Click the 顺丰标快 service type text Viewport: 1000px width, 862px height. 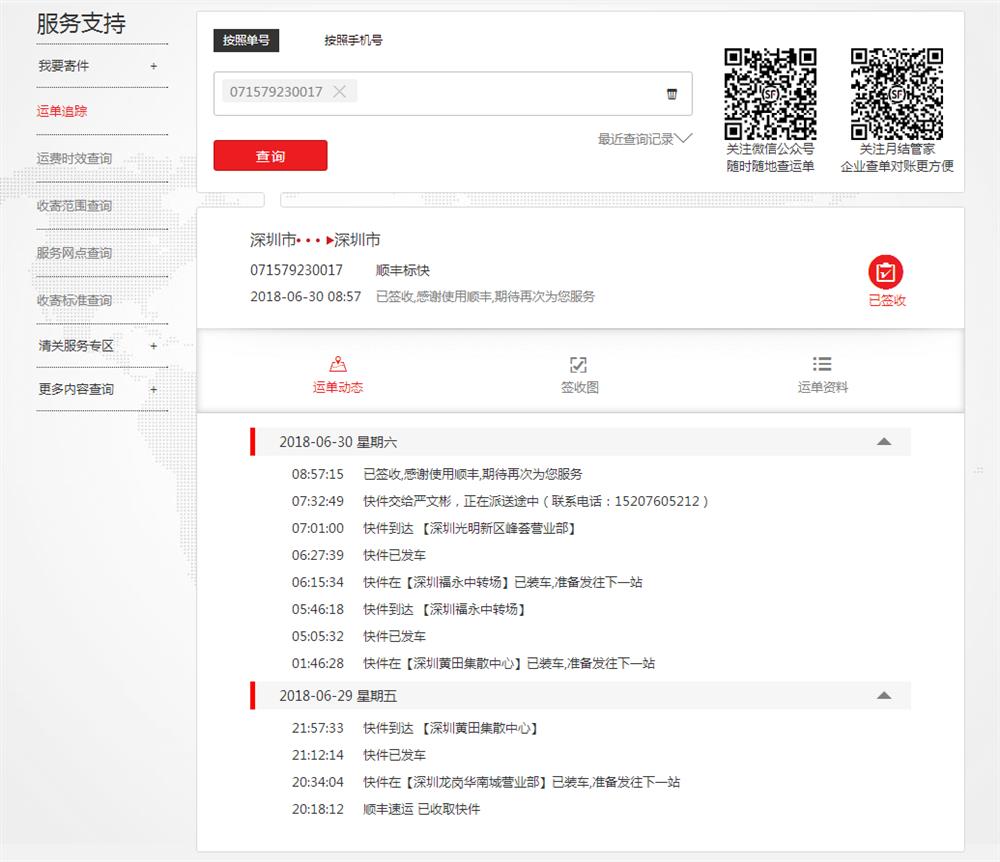[x=402, y=270]
